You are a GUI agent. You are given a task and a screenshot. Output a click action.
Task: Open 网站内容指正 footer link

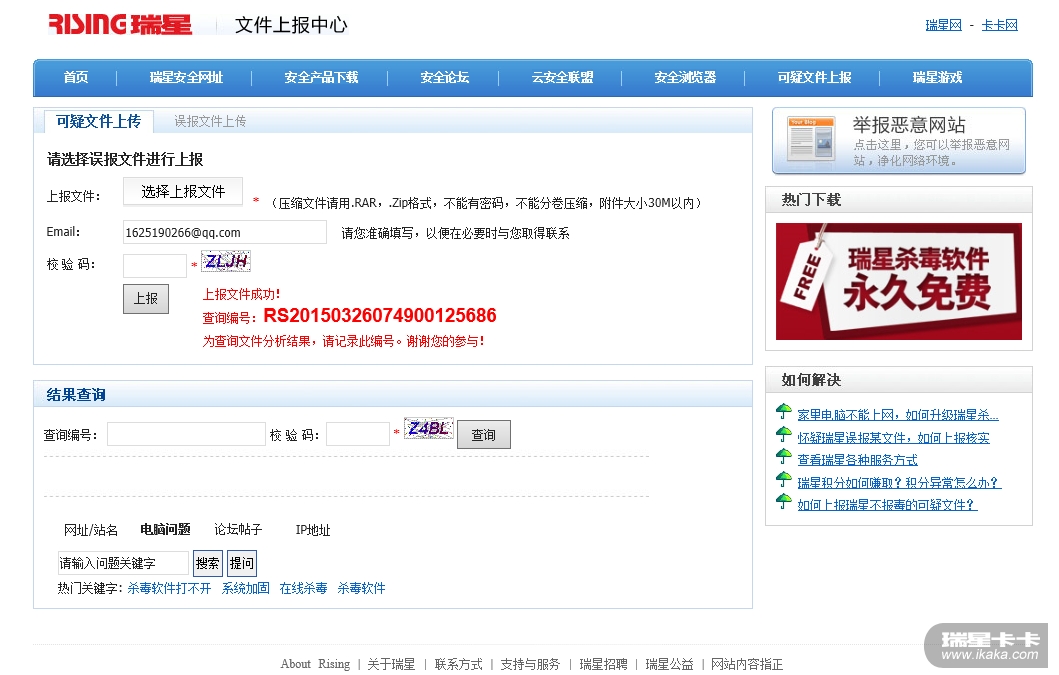pos(747,664)
